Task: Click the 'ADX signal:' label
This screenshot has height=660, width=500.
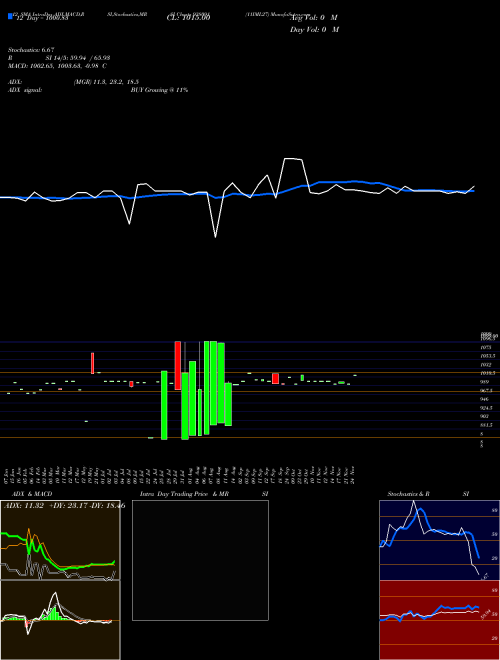Action: click(25, 90)
